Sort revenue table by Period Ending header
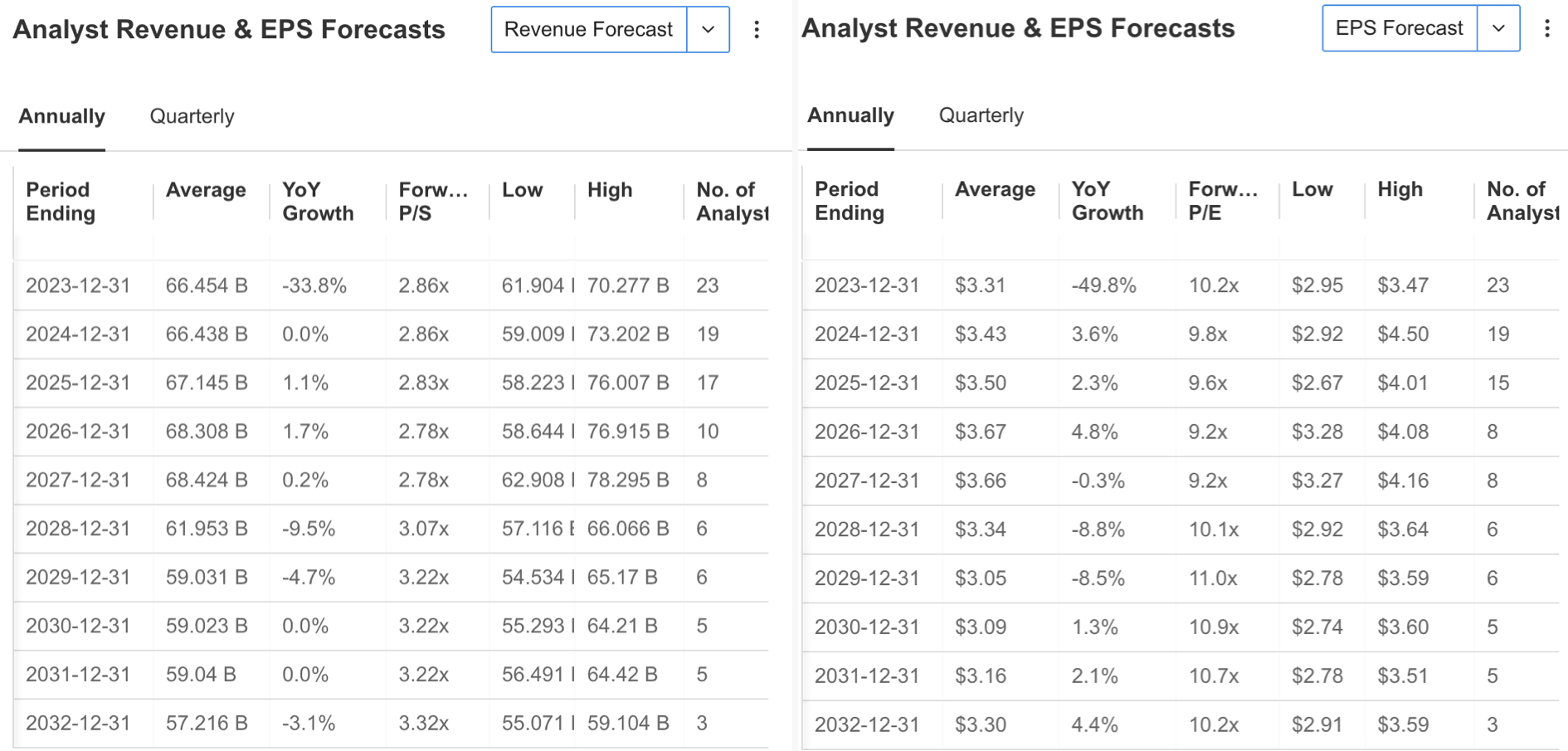Viewport: 1568px width, 751px height. (61, 202)
